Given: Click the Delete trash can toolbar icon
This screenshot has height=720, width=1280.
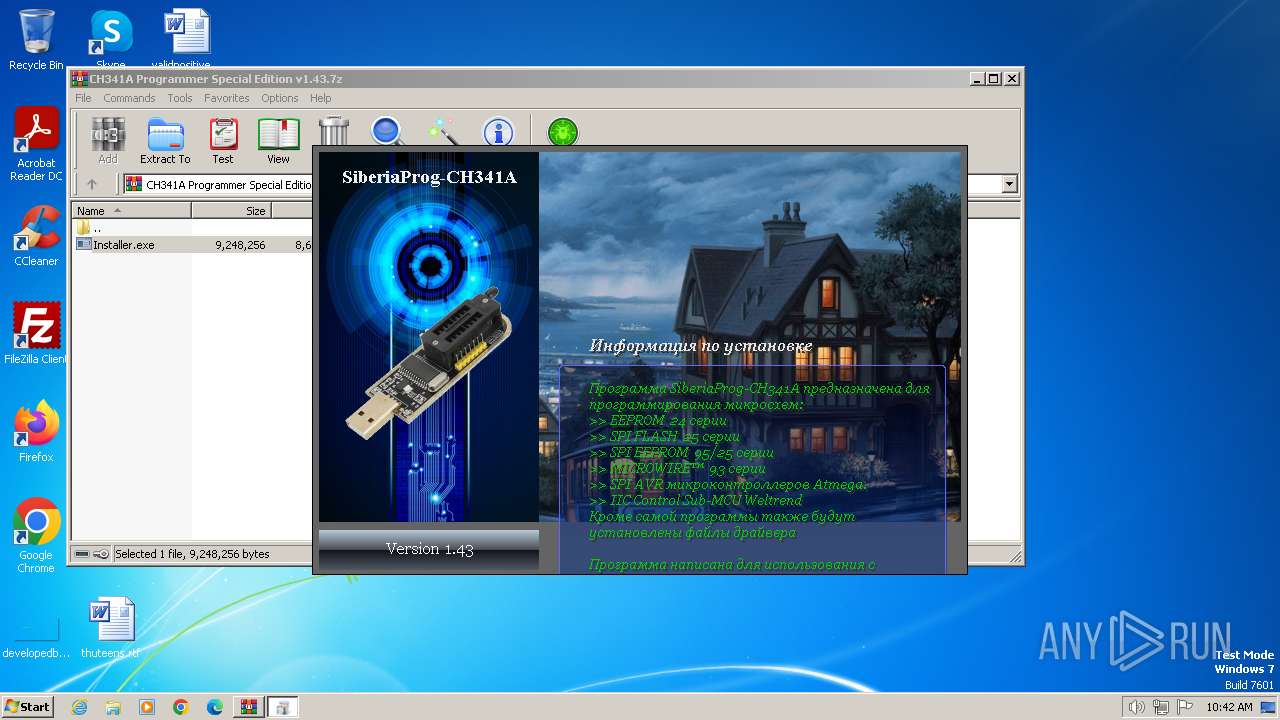Looking at the screenshot, I should click(x=334, y=132).
